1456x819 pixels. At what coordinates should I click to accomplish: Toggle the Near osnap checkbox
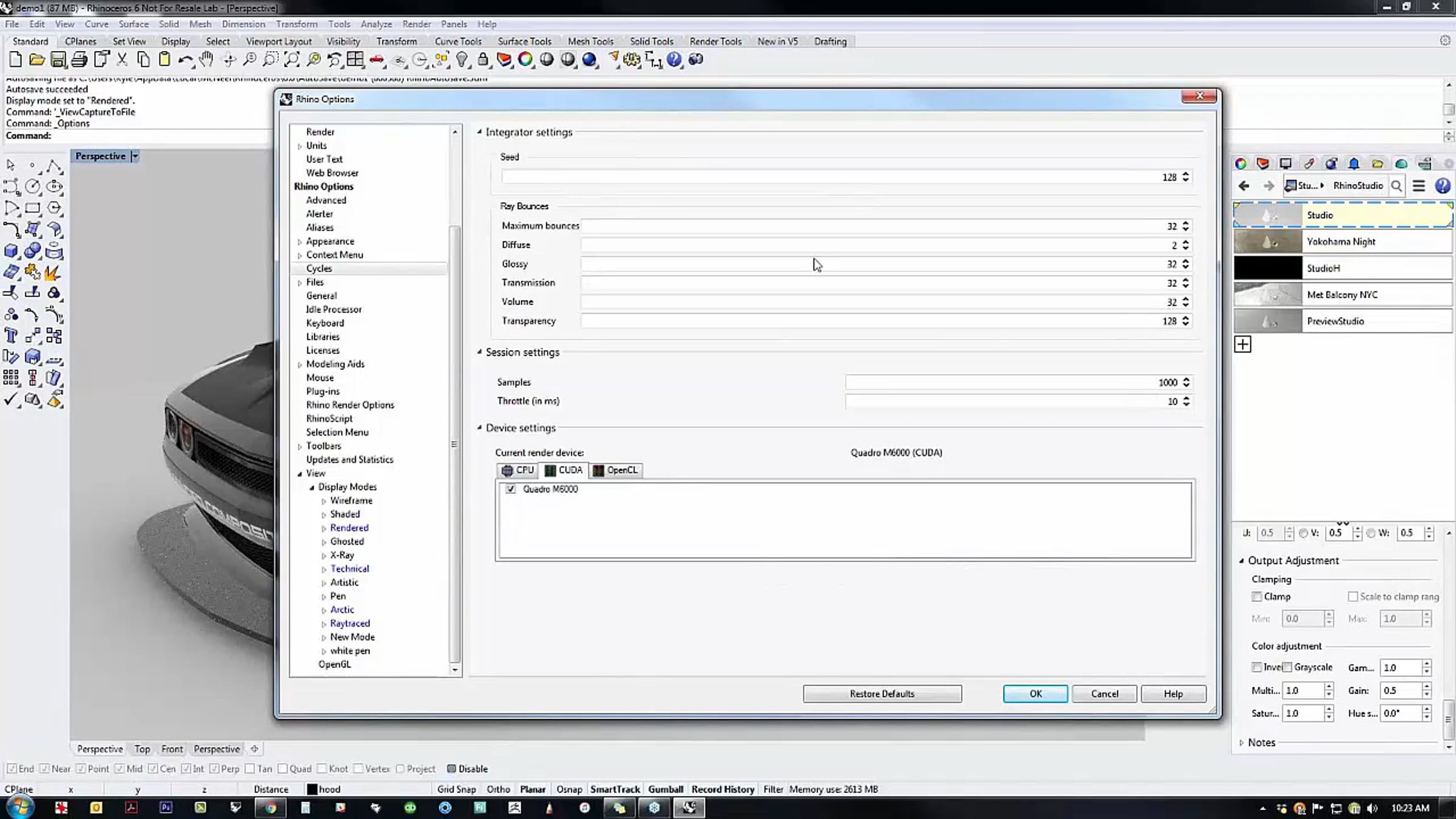(x=44, y=769)
